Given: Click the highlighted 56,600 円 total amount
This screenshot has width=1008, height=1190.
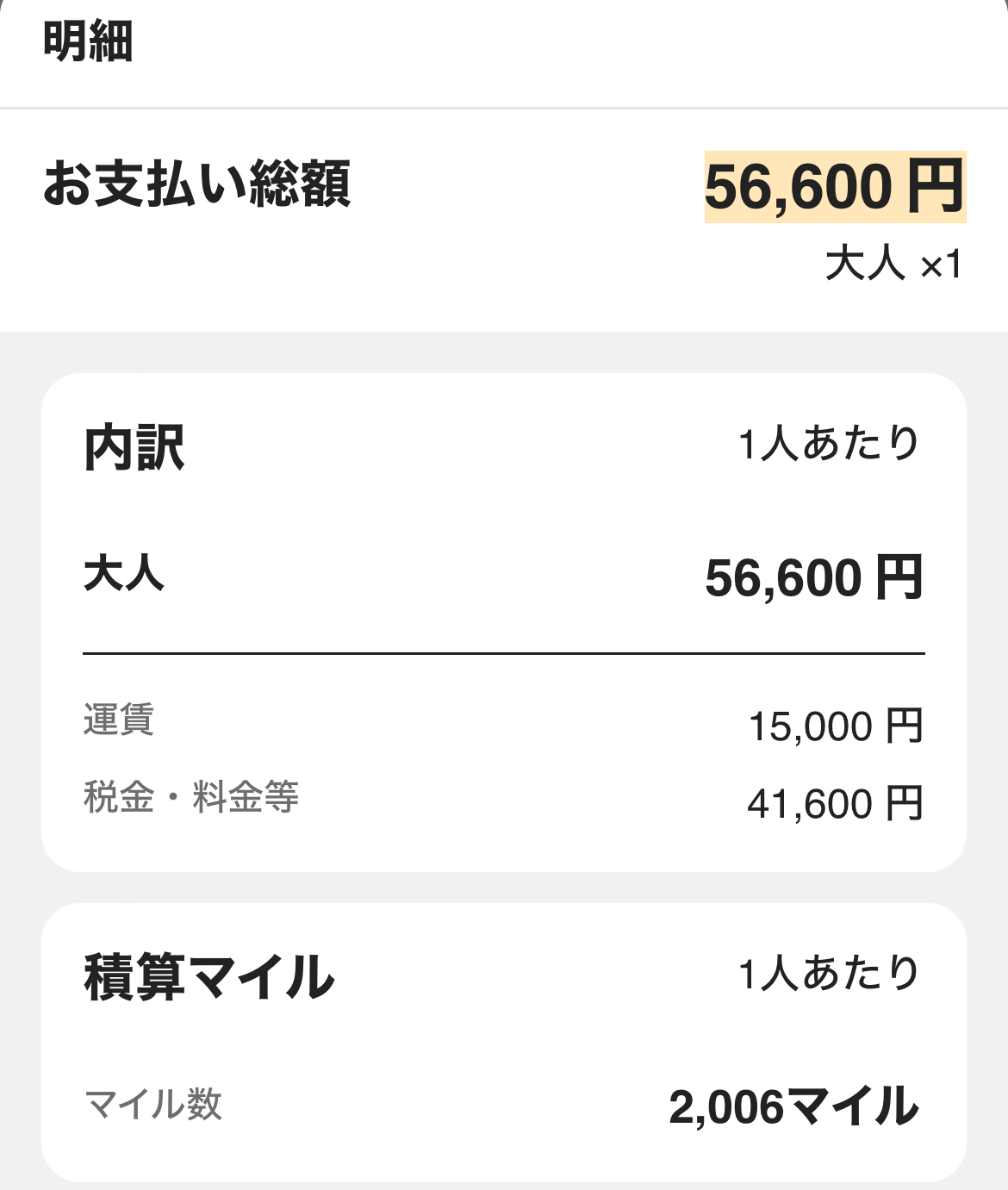Looking at the screenshot, I should point(835,187).
